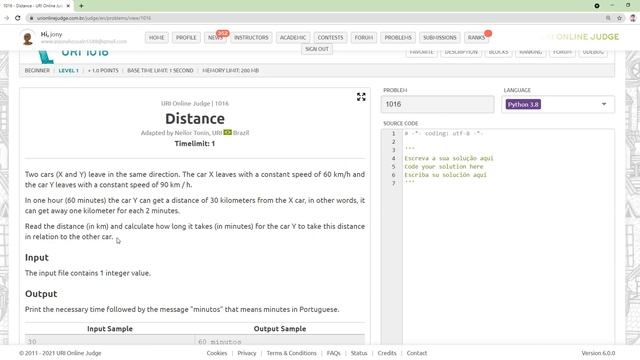This screenshot has width=640, height=360.
Task: Open the Chrome profile avatar
Action: [x=633, y=18]
